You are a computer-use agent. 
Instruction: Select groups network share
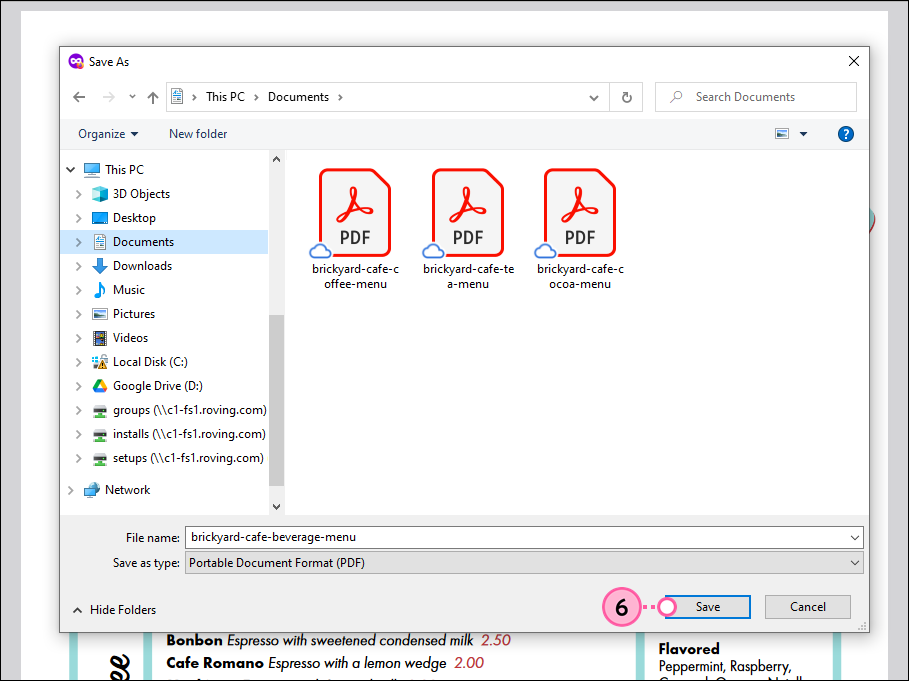tap(190, 410)
